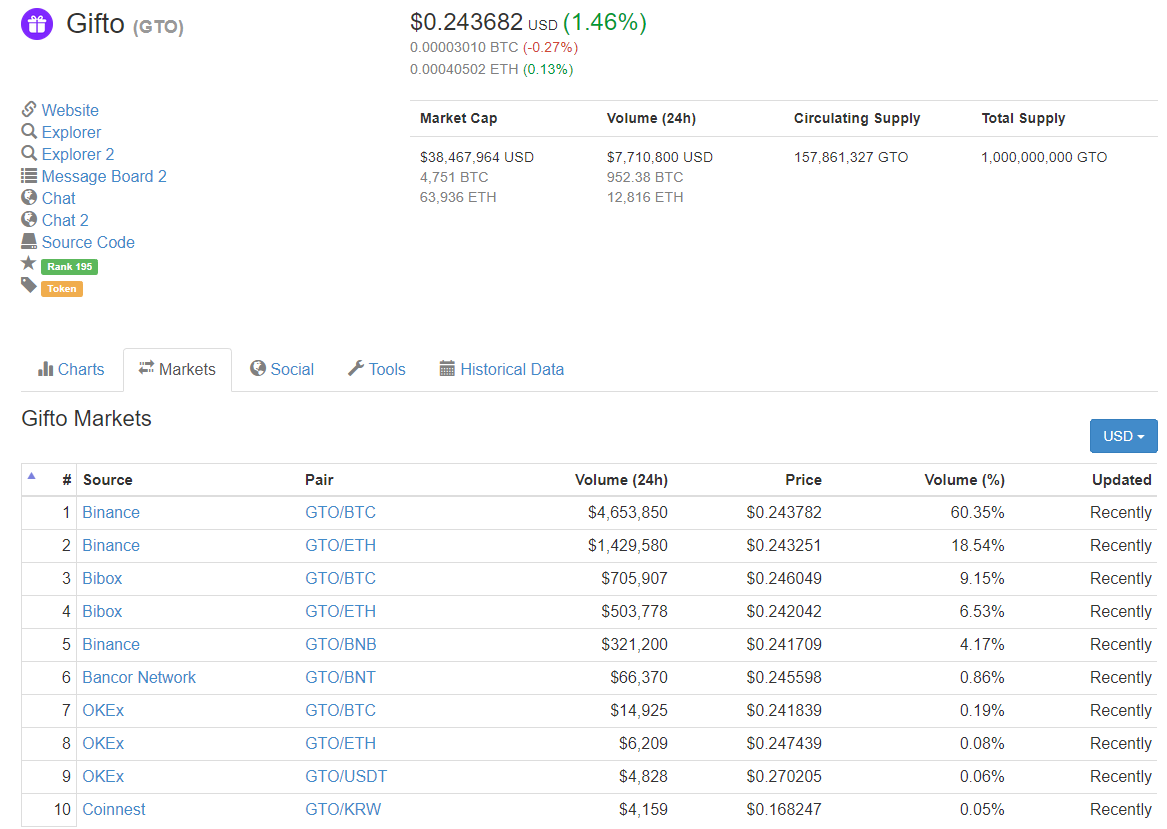Screen dimensions: 1167x829
Task: Sort table by Pair column header
Action: pyautogui.click(x=319, y=480)
